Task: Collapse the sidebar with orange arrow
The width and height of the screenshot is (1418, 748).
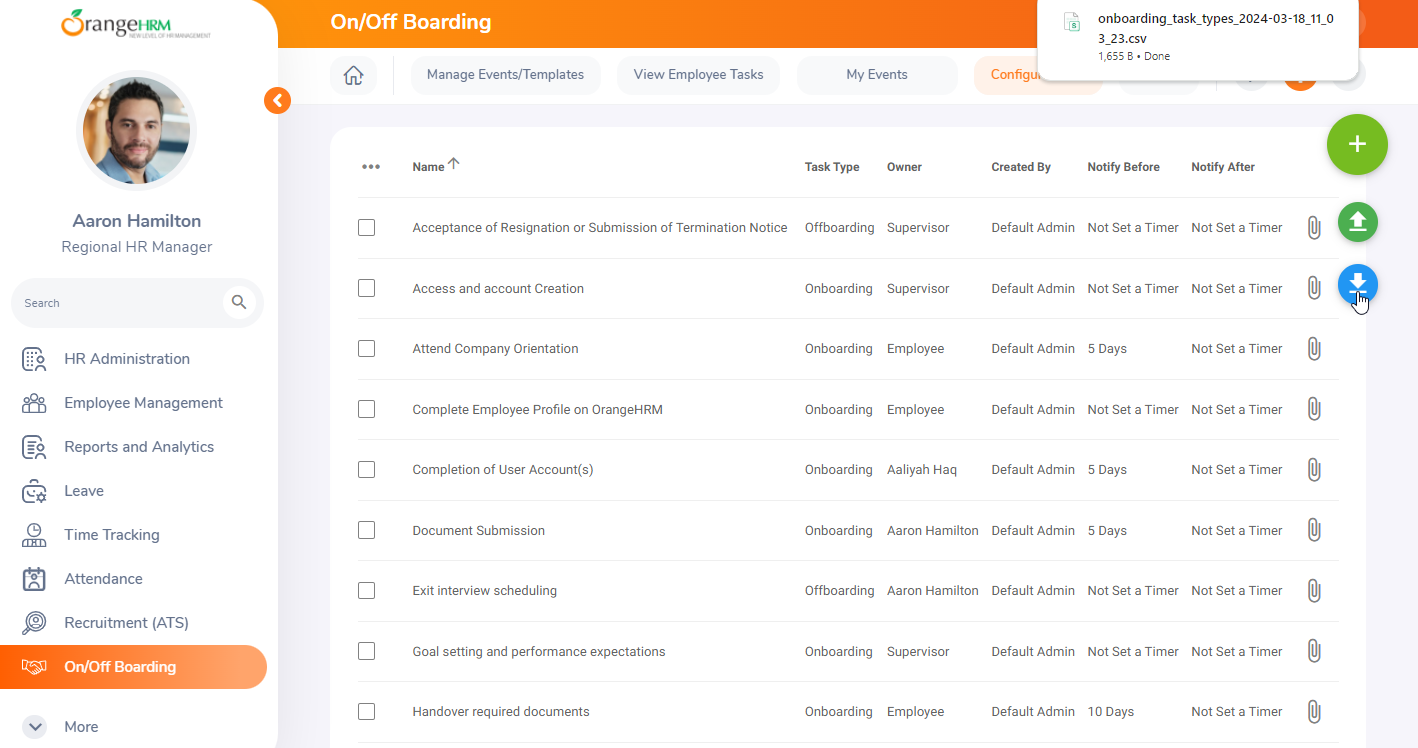Action: (x=277, y=100)
